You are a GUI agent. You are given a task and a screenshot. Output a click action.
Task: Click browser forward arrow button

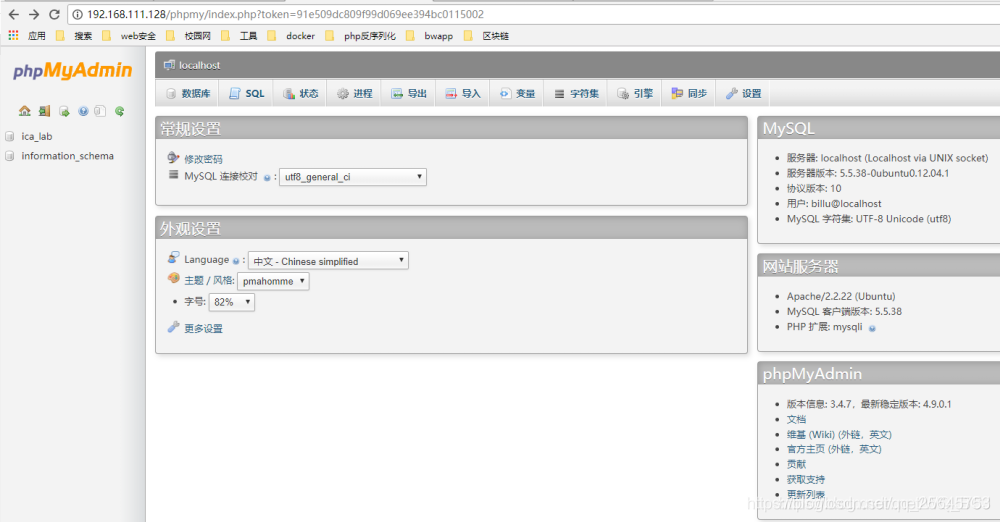pyautogui.click(x=34, y=14)
